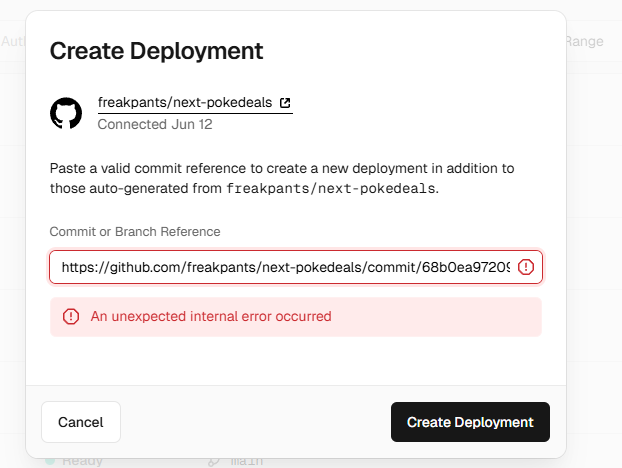
Task: Click the inline freakpants/next-pokedeals monospace text
Action: [x=331, y=188]
